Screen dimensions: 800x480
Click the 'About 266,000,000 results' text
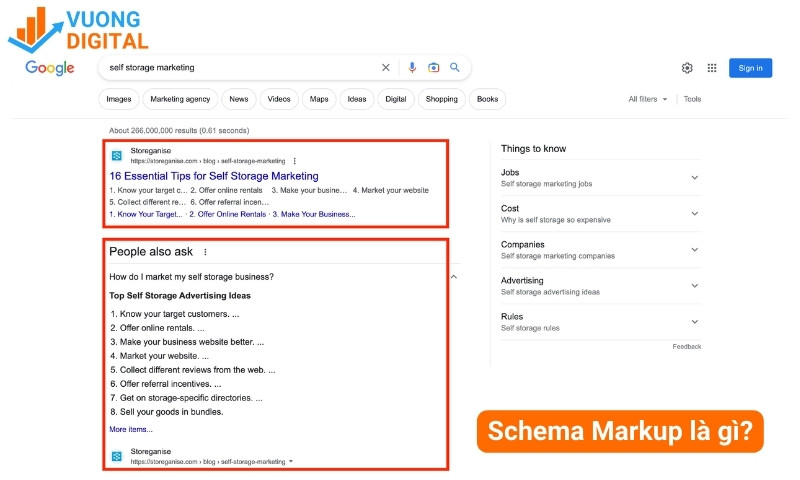(x=179, y=131)
